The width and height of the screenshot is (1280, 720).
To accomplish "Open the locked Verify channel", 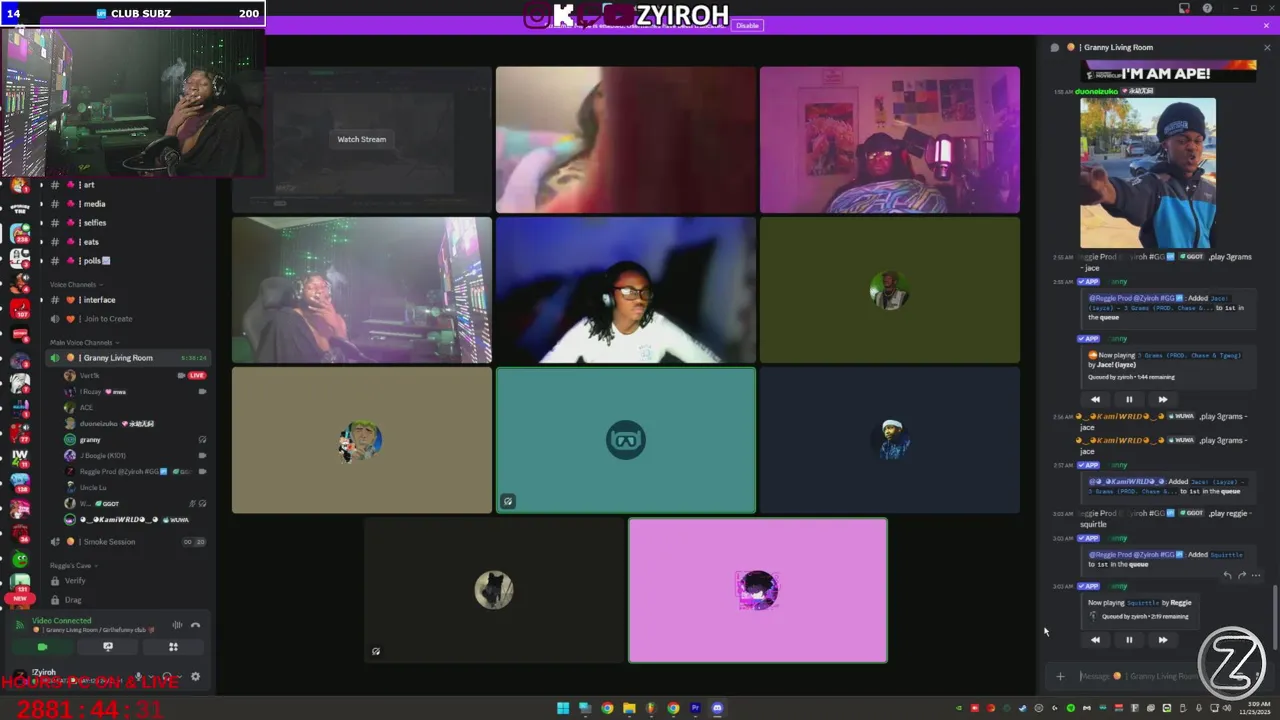I will [127, 581].
